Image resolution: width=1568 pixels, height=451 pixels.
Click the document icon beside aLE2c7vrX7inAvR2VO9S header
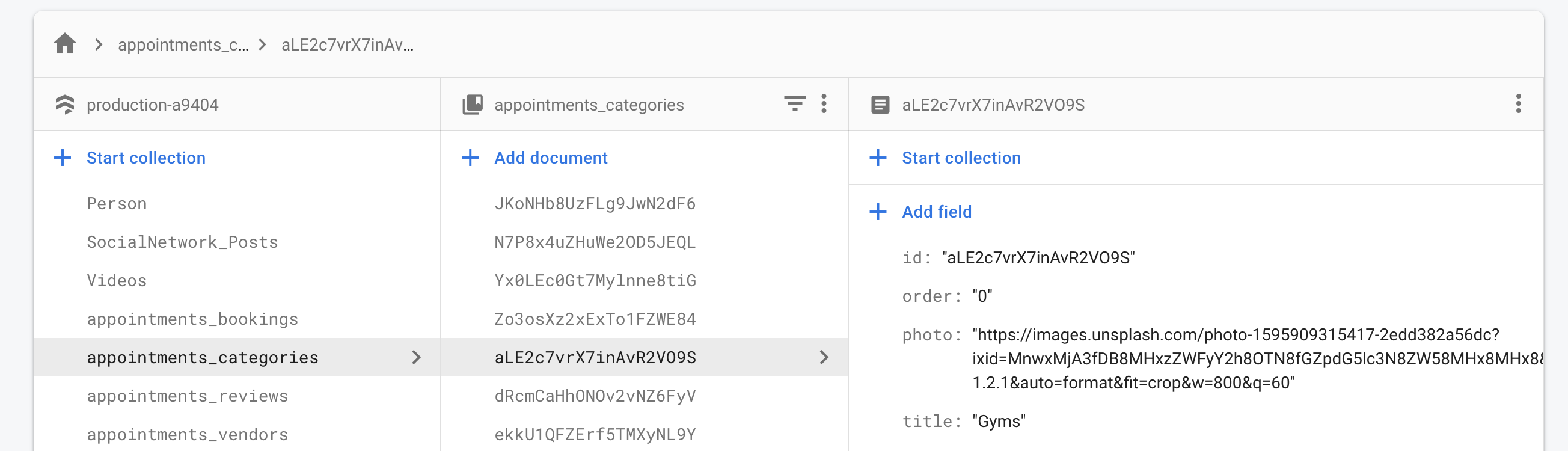880,105
